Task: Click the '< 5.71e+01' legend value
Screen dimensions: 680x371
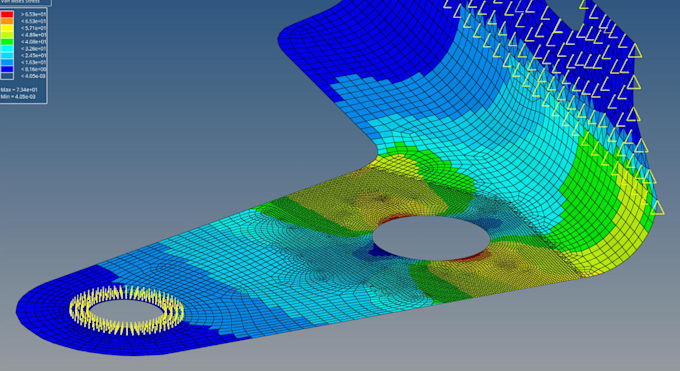Action: (34, 28)
